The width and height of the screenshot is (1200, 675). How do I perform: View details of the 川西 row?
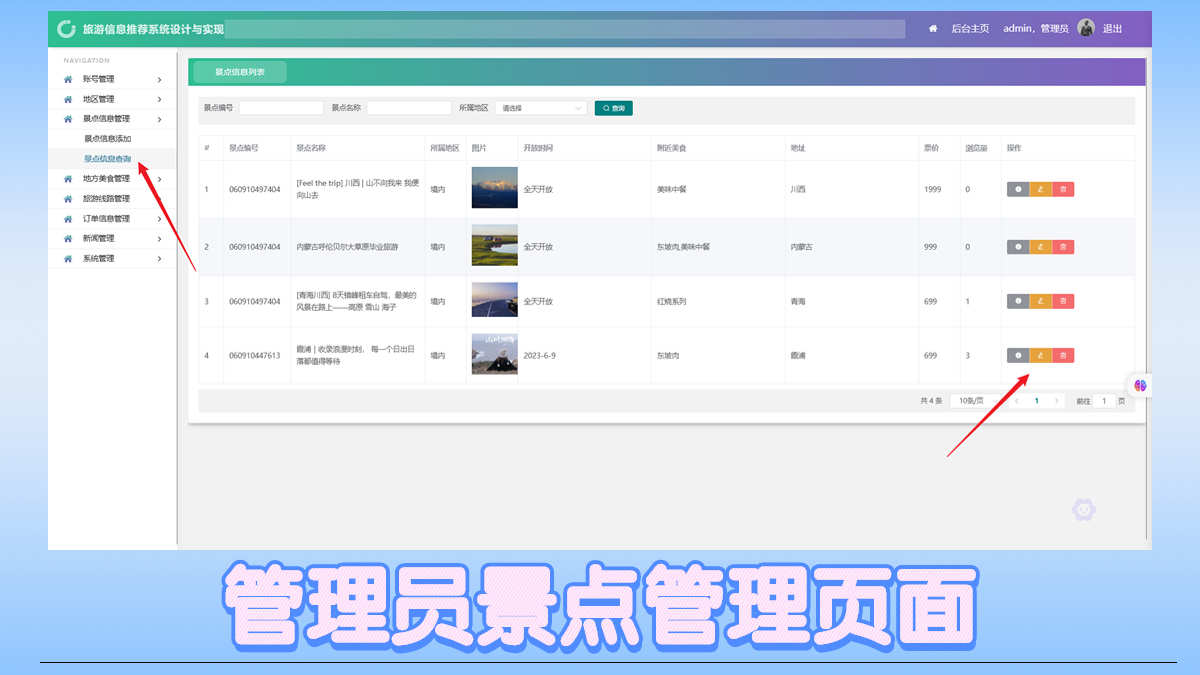[x=1018, y=189]
